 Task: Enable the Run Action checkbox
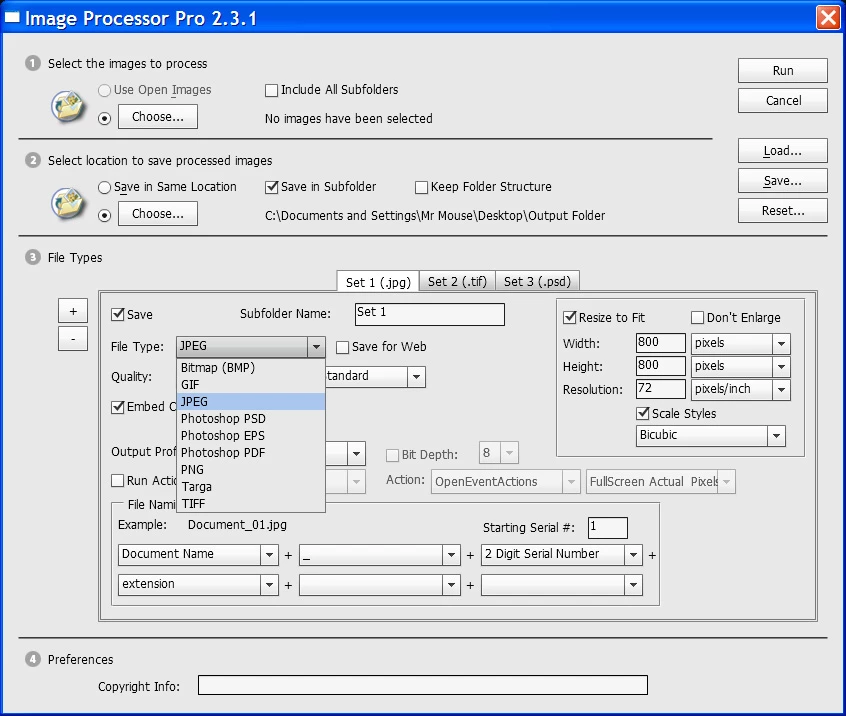pos(118,480)
